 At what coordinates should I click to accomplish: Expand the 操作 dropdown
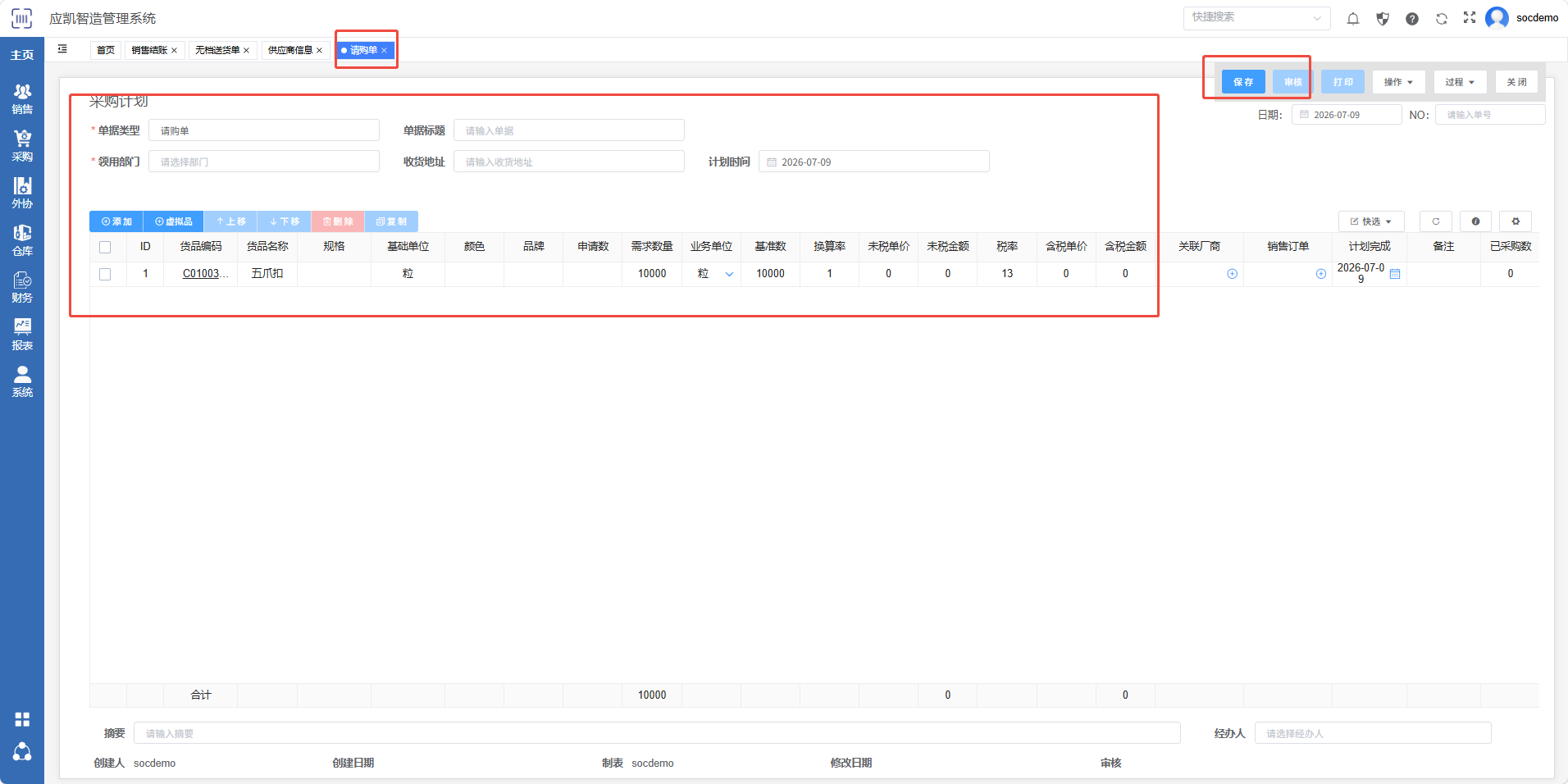pos(1398,82)
